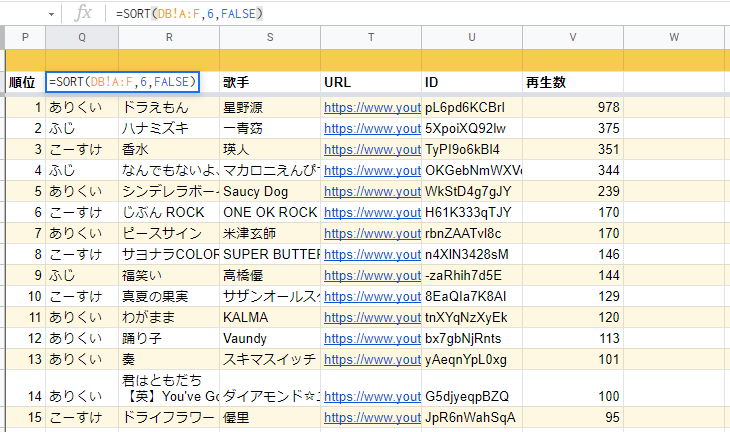Click the 順位 header cell
Image resolution: width=730 pixels, height=432 pixels.
click(24, 82)
